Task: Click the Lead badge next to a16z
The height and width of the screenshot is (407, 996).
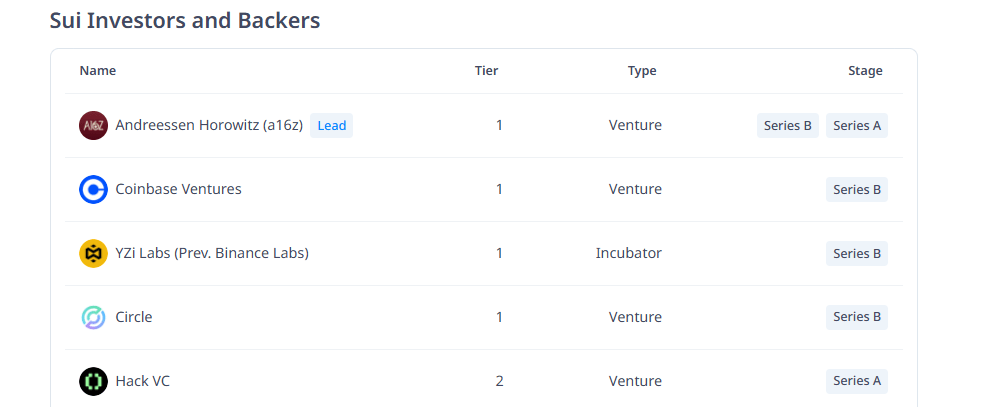Action: pyautogui.click(x=331, y=126)
